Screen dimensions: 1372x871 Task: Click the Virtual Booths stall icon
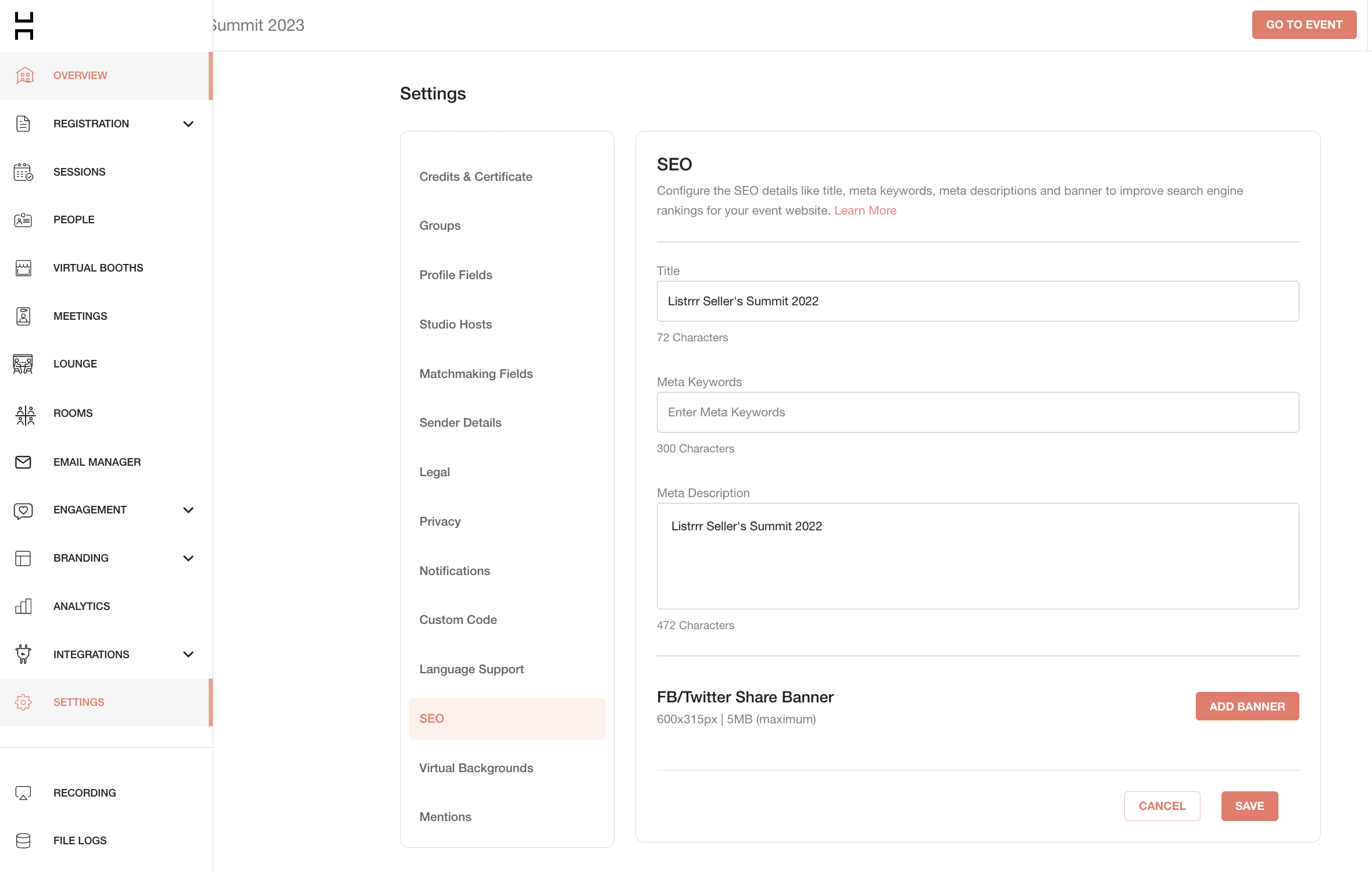click(23, 268)
